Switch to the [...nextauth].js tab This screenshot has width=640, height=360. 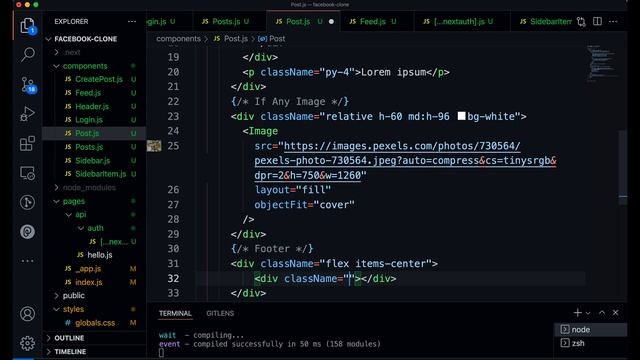click(x=459, y=22)
